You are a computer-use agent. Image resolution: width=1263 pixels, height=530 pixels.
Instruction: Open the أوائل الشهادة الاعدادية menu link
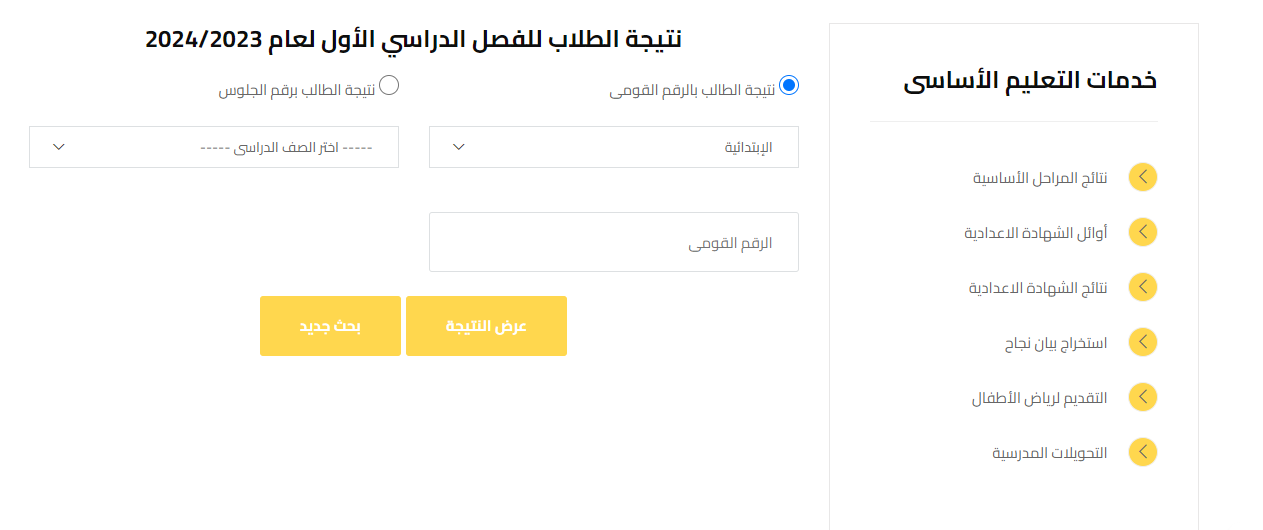click(1035, 233)
